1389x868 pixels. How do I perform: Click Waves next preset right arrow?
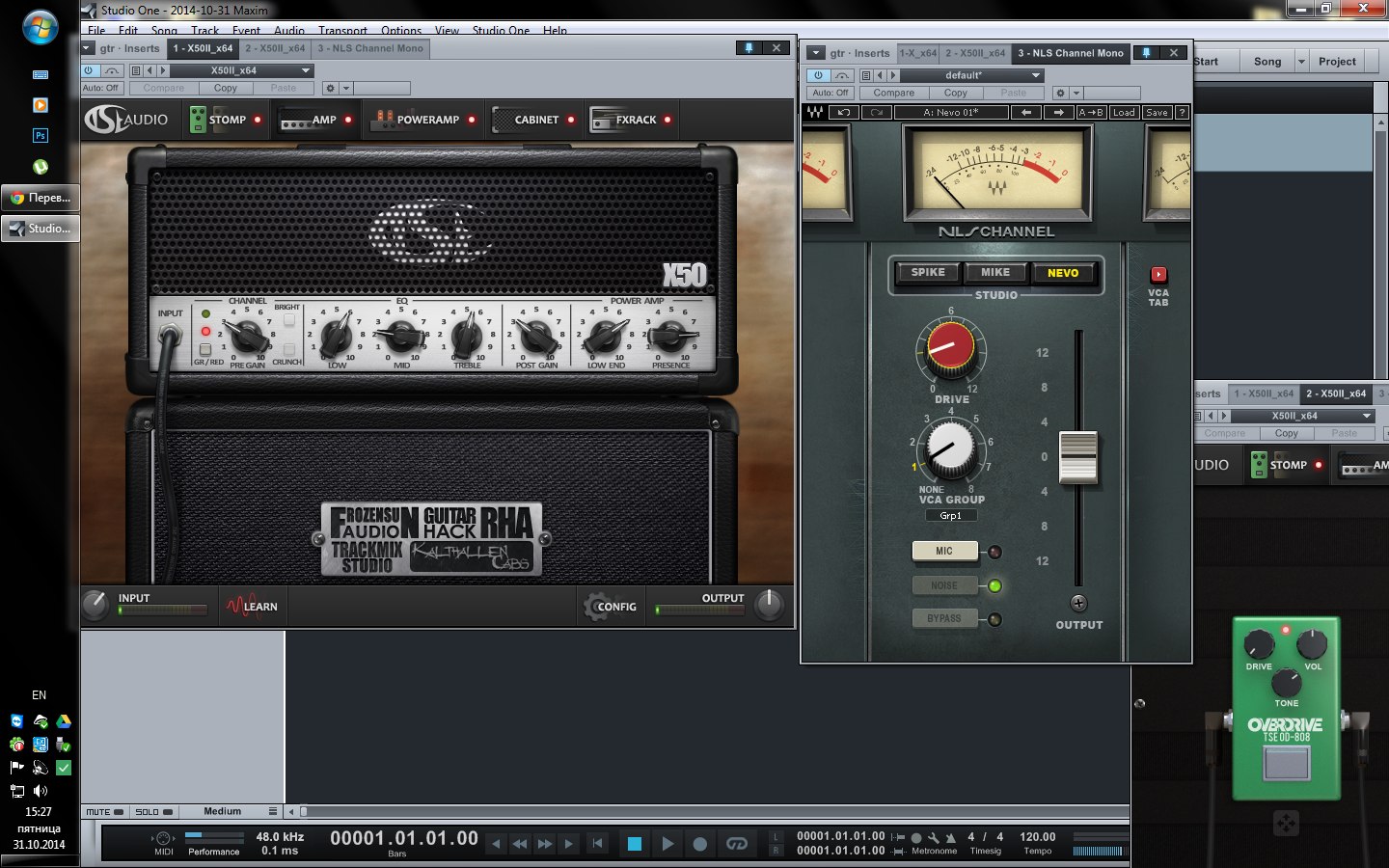coord(1059,112)
